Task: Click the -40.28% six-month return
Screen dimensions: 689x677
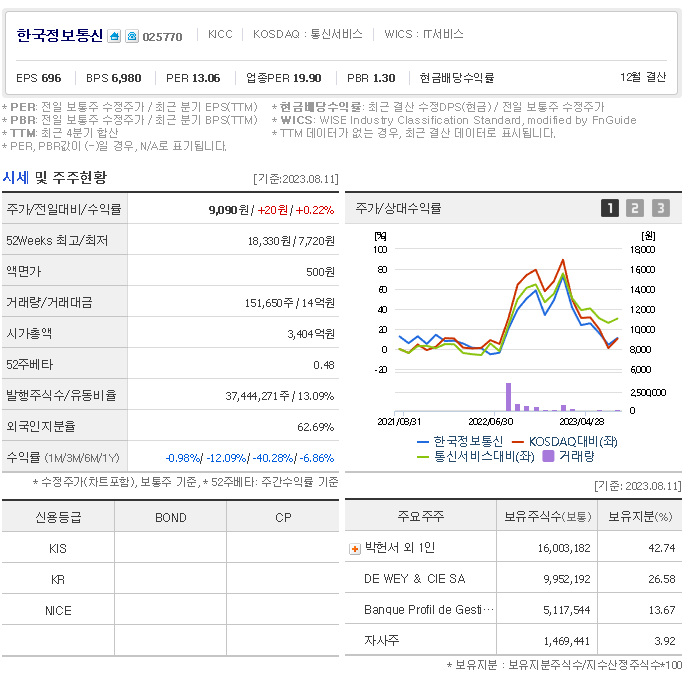Action: tap(272, 458)
